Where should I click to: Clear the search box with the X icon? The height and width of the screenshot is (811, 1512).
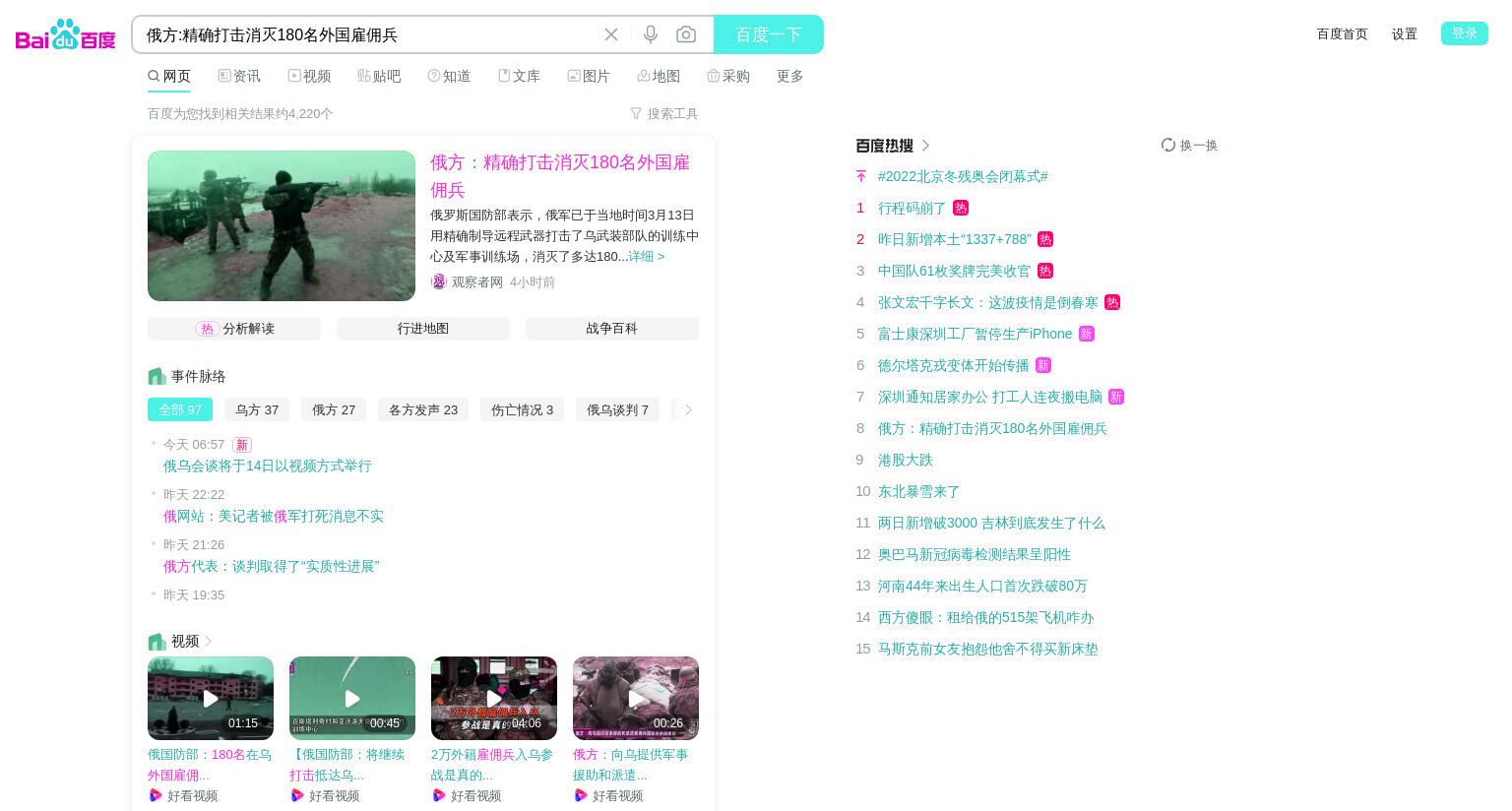coord(611,34)
